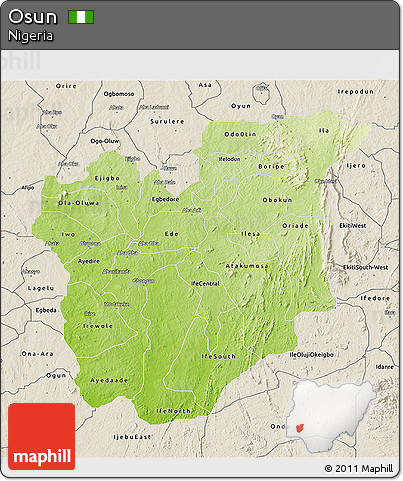Select the Orire label on map

[x=66, y=86]
